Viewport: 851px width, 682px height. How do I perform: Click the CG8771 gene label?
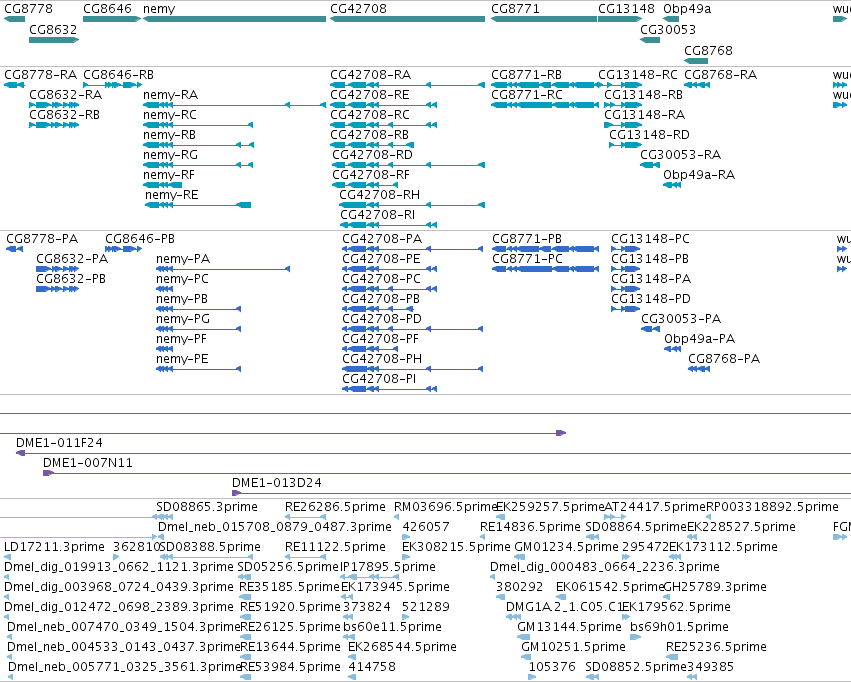[516, 9]
